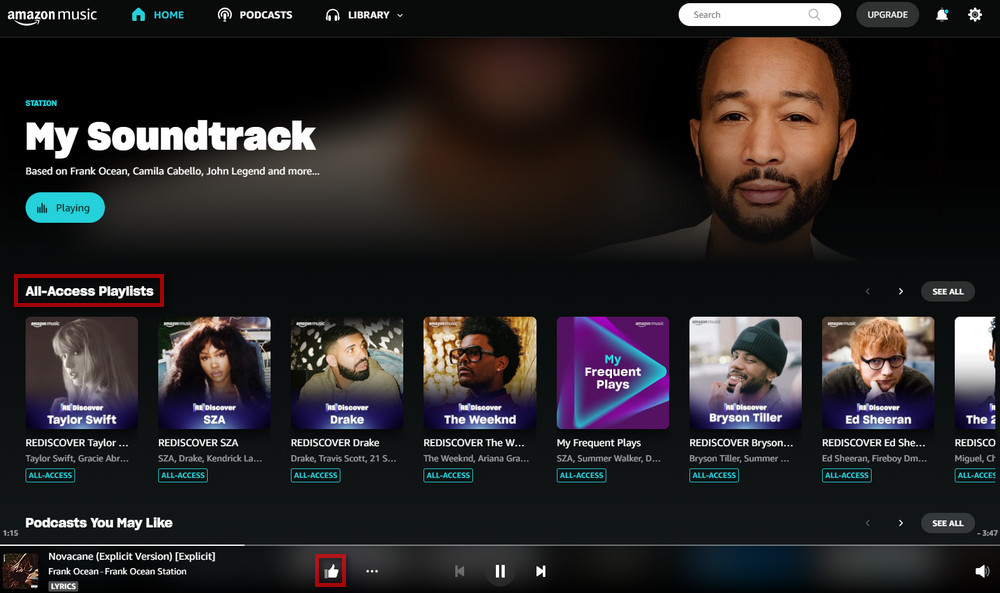Viewport: 1000px width, 593px height.
Task: Click ALL-ACCESS badge under REDISCOVER The Weeknd
Action: point(448,475)
